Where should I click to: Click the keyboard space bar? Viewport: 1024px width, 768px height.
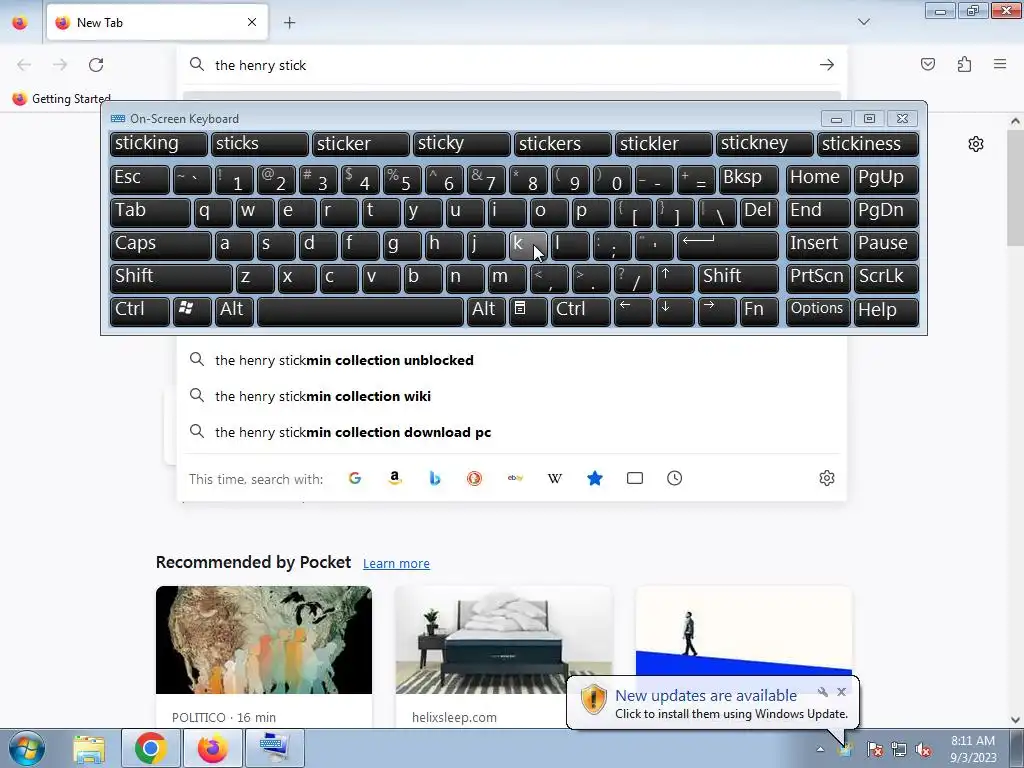360,312
